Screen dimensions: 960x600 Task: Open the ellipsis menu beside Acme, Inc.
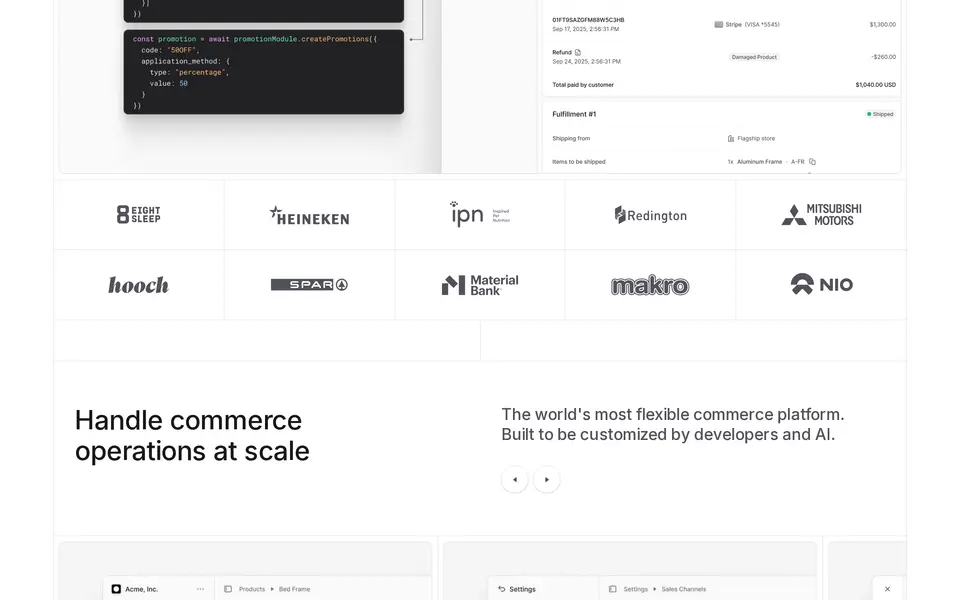point(200,589)
